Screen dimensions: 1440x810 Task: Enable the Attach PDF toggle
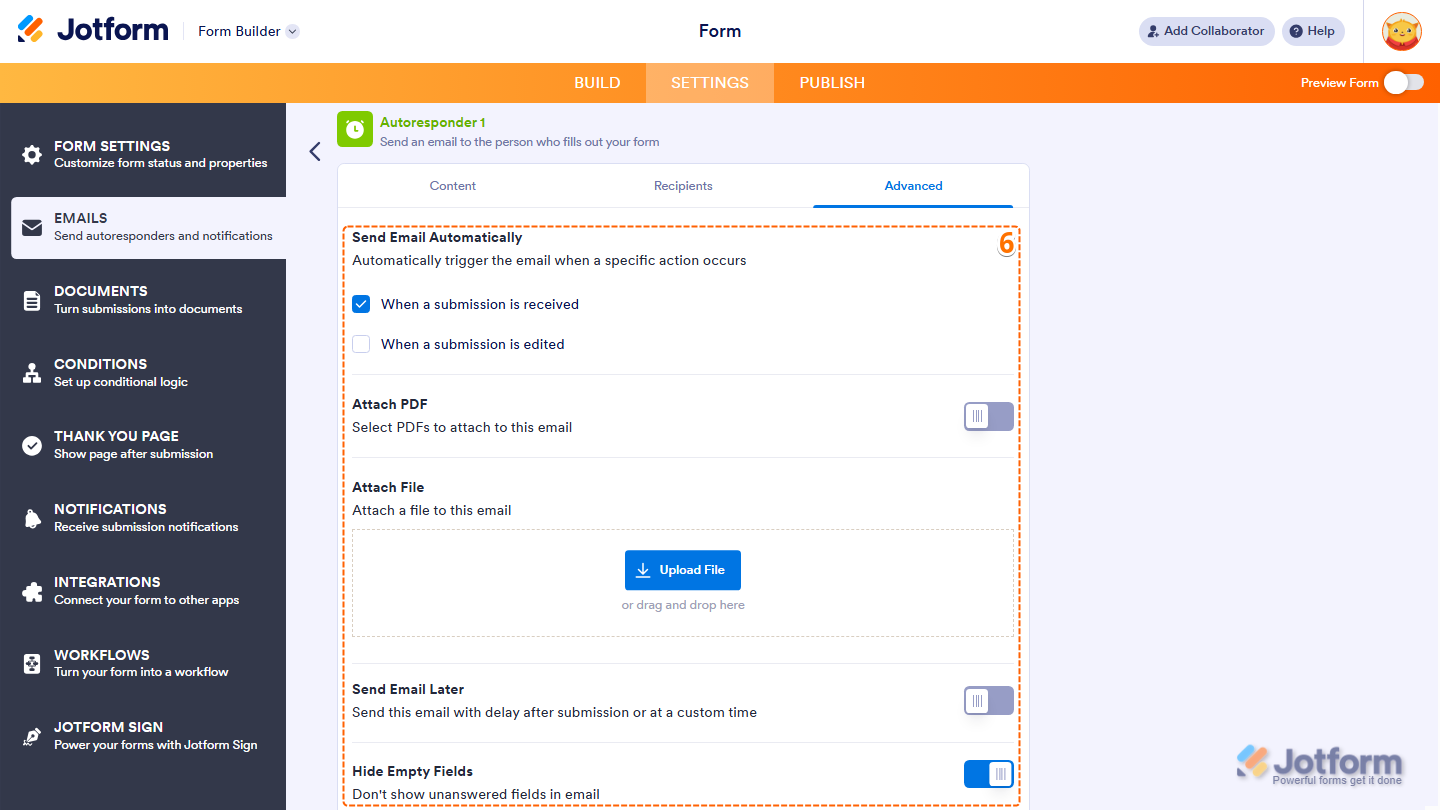(988, 416)
